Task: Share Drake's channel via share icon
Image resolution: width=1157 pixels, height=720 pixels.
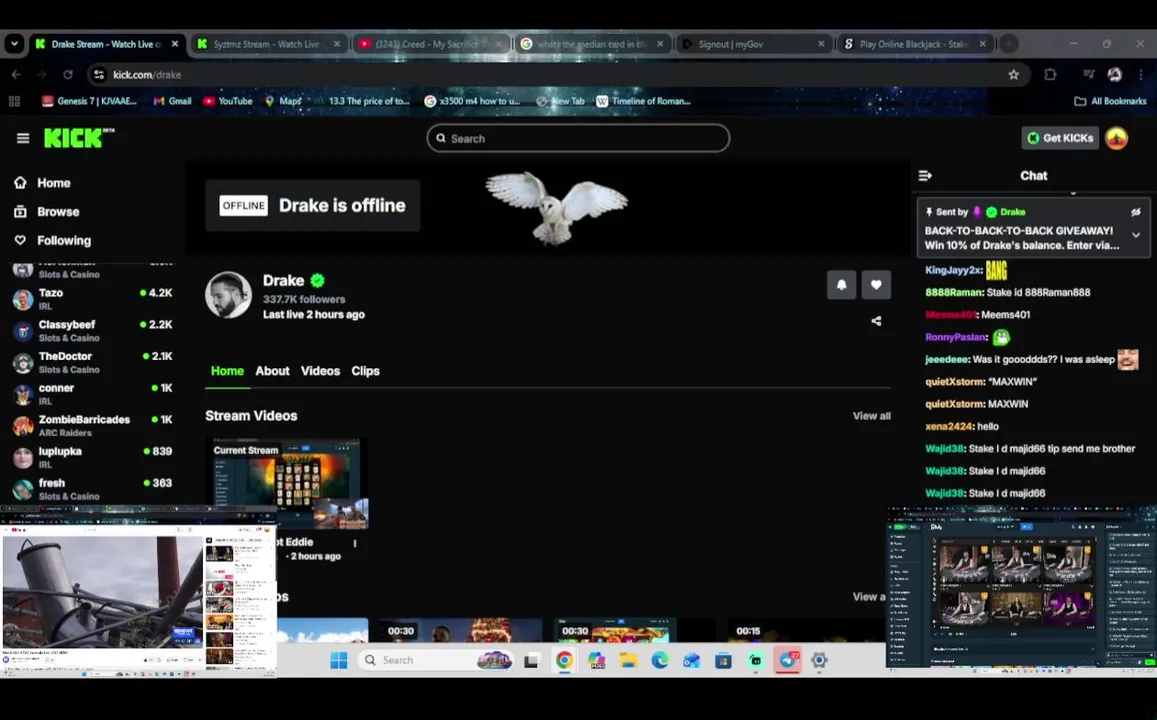Action: (876, 321)
